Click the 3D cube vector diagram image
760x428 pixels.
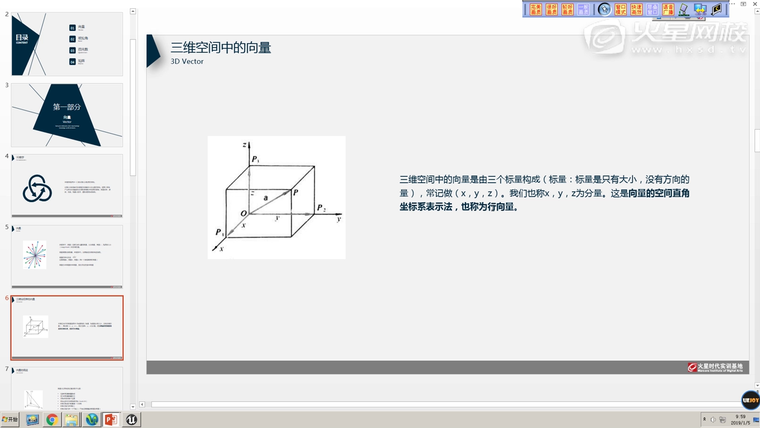[x=276, y=197]
